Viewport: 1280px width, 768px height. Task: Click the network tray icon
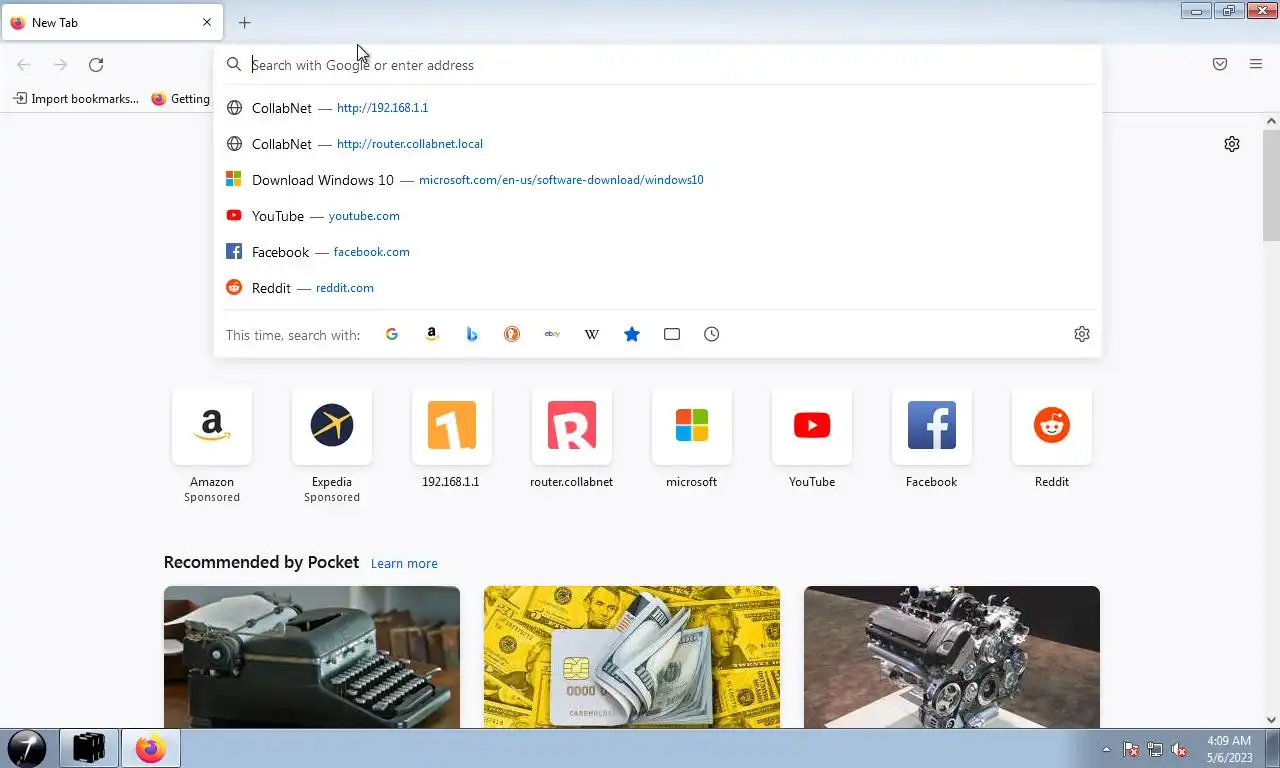pyautogui.click(x=1155, y=749)
